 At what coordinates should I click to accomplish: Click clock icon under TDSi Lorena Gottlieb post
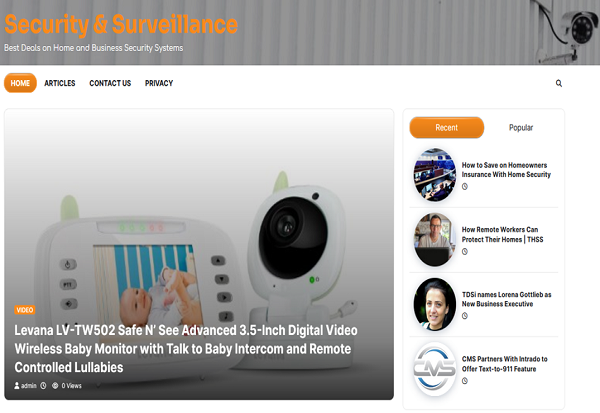tap(465, 316)
